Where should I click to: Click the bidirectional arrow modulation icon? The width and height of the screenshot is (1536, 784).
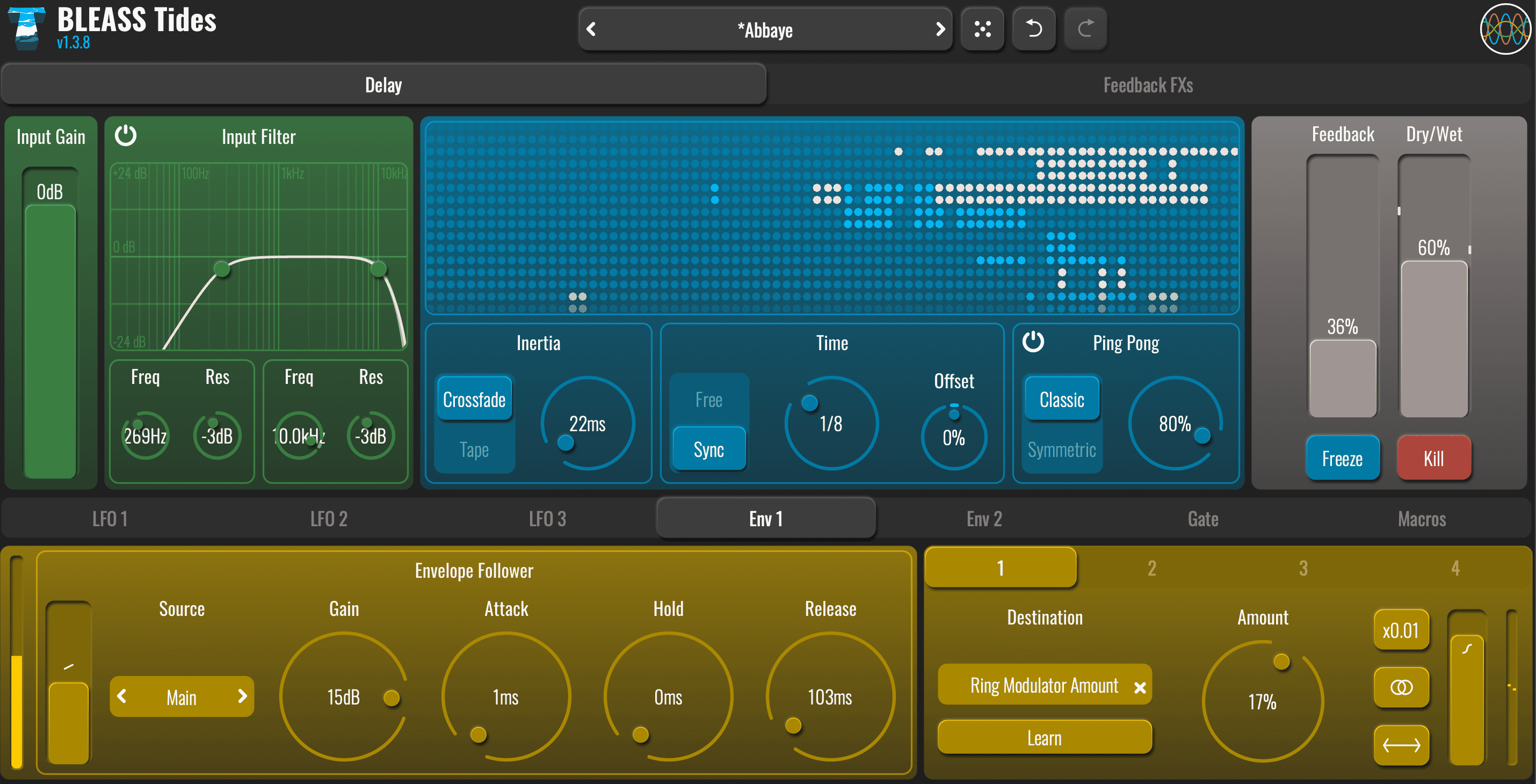(x=1401, y=745)
